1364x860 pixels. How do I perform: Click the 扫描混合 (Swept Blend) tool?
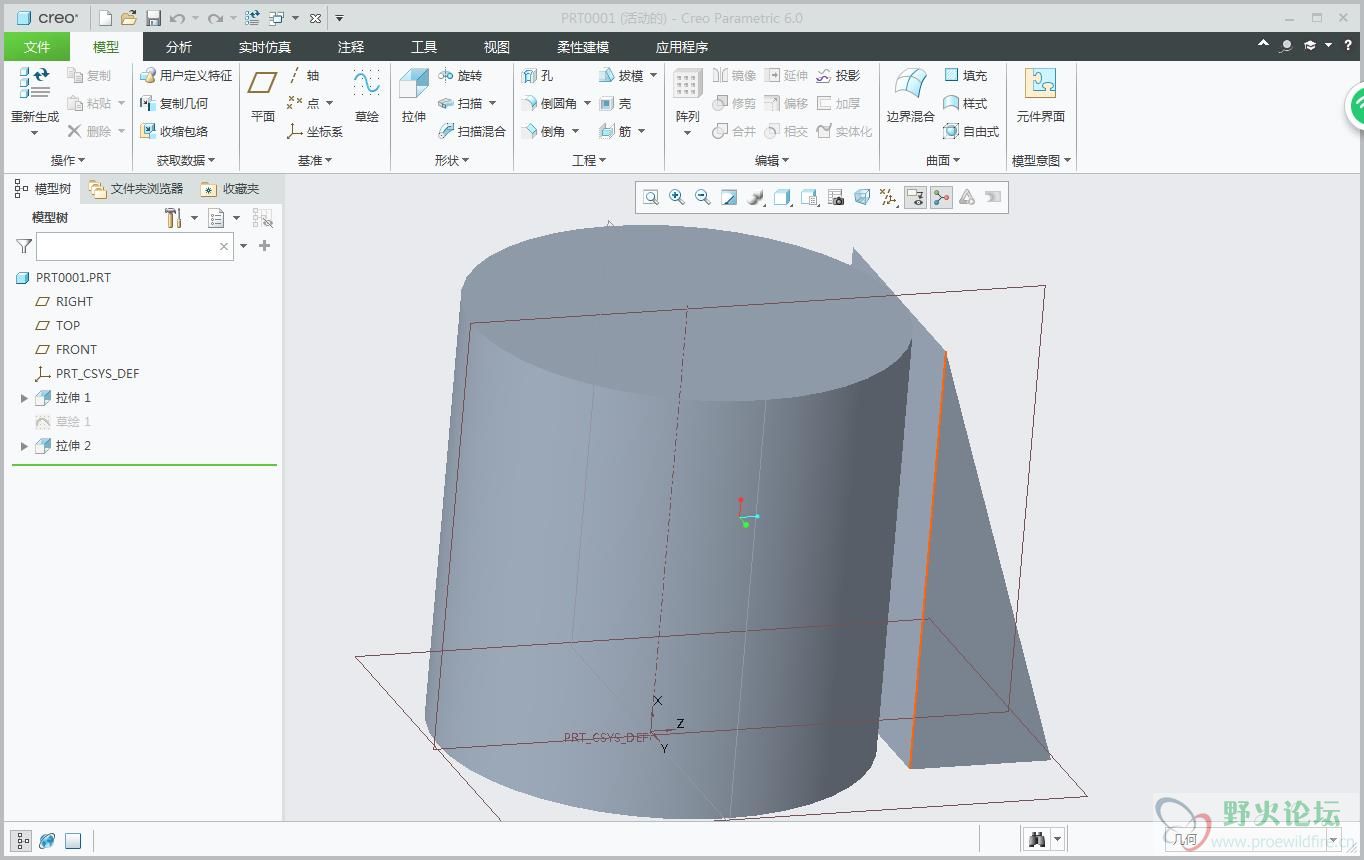[x=472, y=131]
